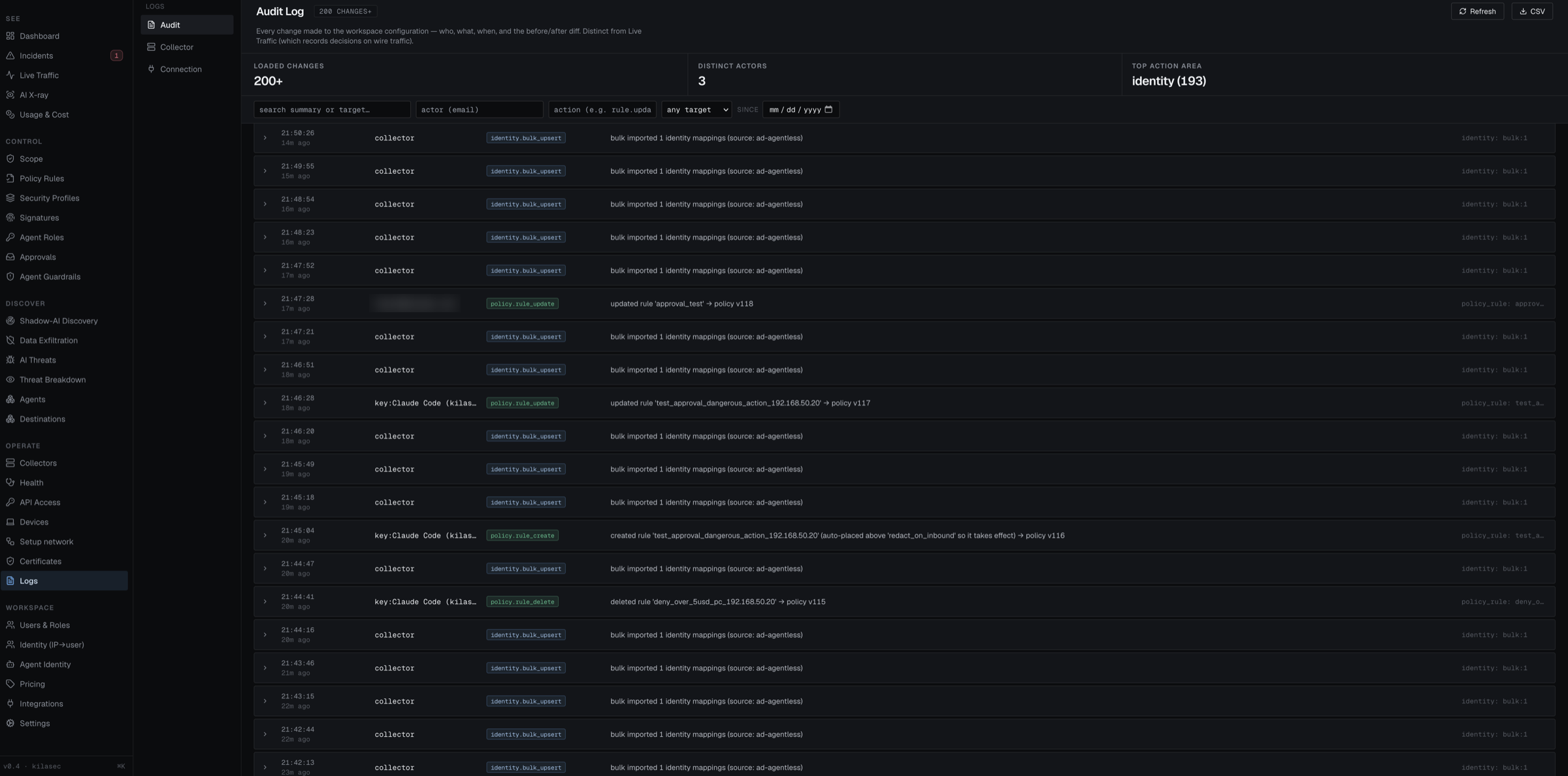Open the Data Exfiltration page
The width and height of the screenshot is (1568, 776).
[x=64, y=340]
